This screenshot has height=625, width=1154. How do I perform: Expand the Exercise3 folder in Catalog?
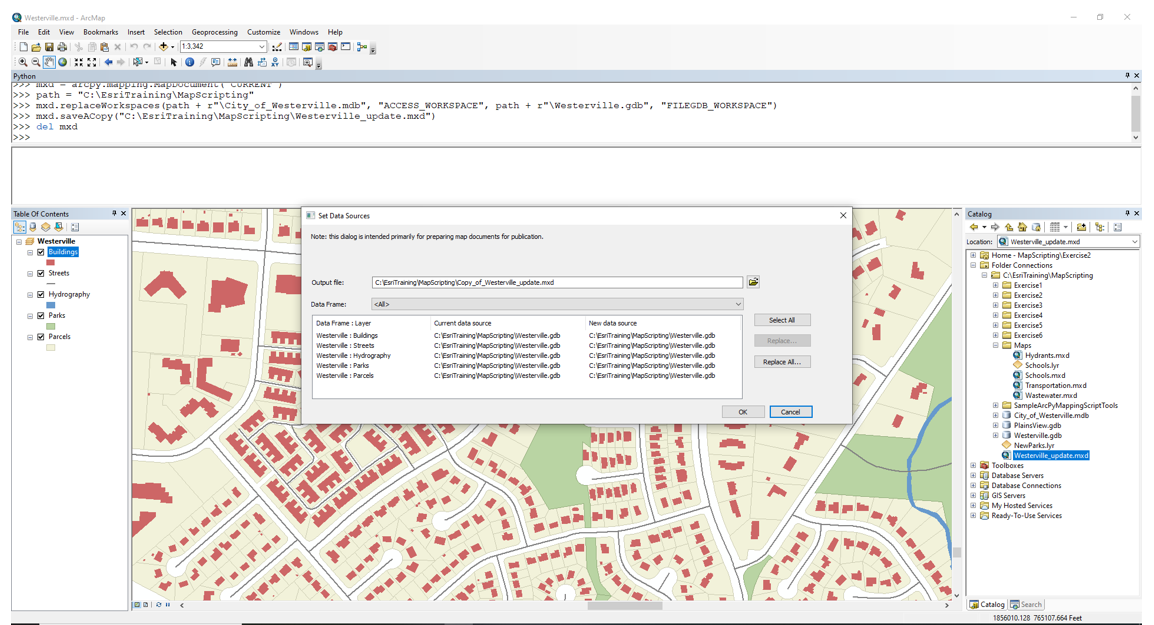995,305
